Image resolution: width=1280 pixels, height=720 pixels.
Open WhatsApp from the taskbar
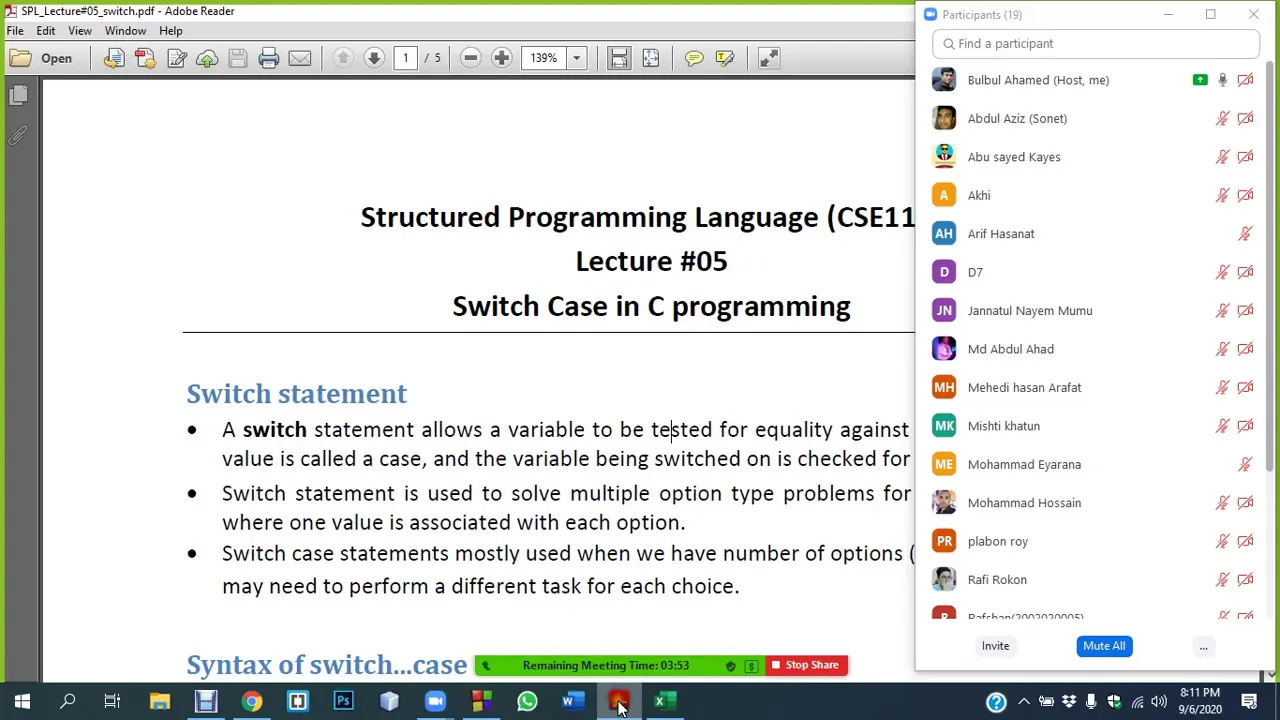(x=527, y=702)
